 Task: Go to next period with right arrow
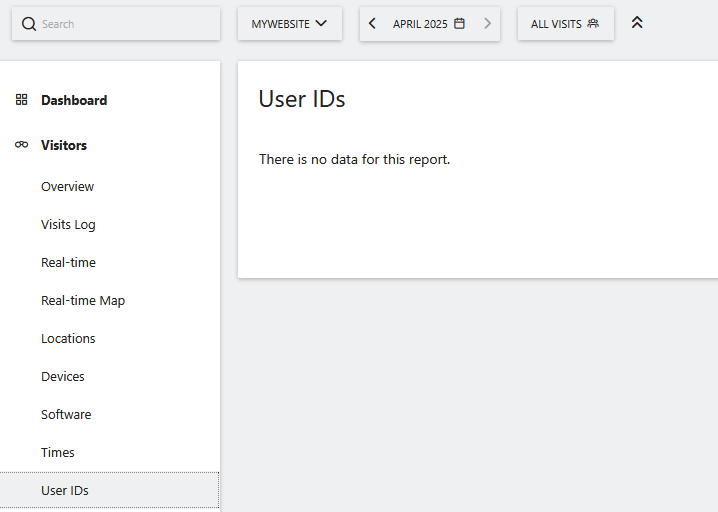pyautogui.click(x=487, y=24)
